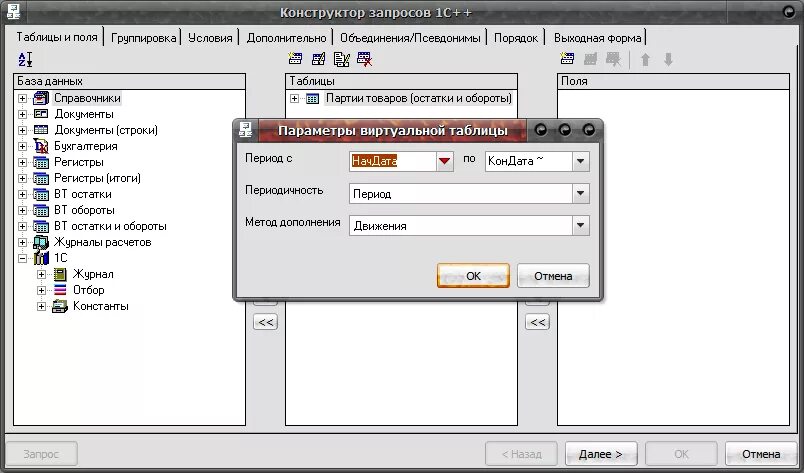This screenshot has height=473, width=804.
Task: Click the Журнал book icon under 1С
Action: pos(60,274)
